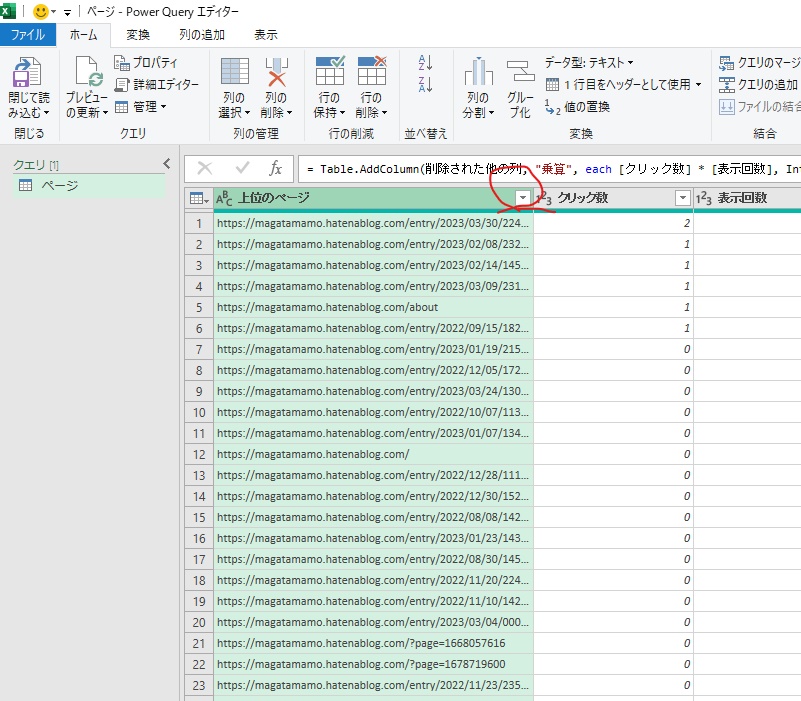
Task: Cancel formula edit with X icon
Action: pyautogui.click(x=205, y=168)
